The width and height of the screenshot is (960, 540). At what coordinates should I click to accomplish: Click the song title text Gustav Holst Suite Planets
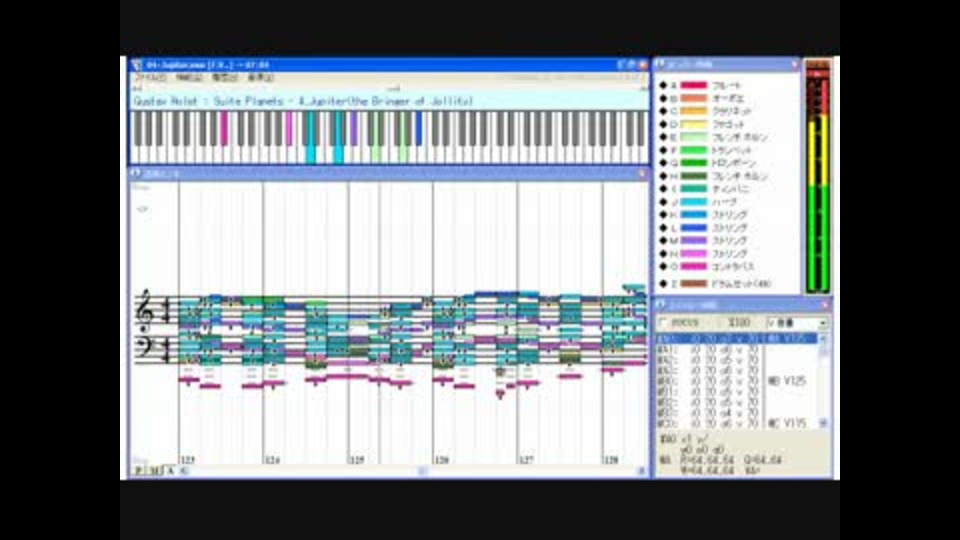coord(303,101)
